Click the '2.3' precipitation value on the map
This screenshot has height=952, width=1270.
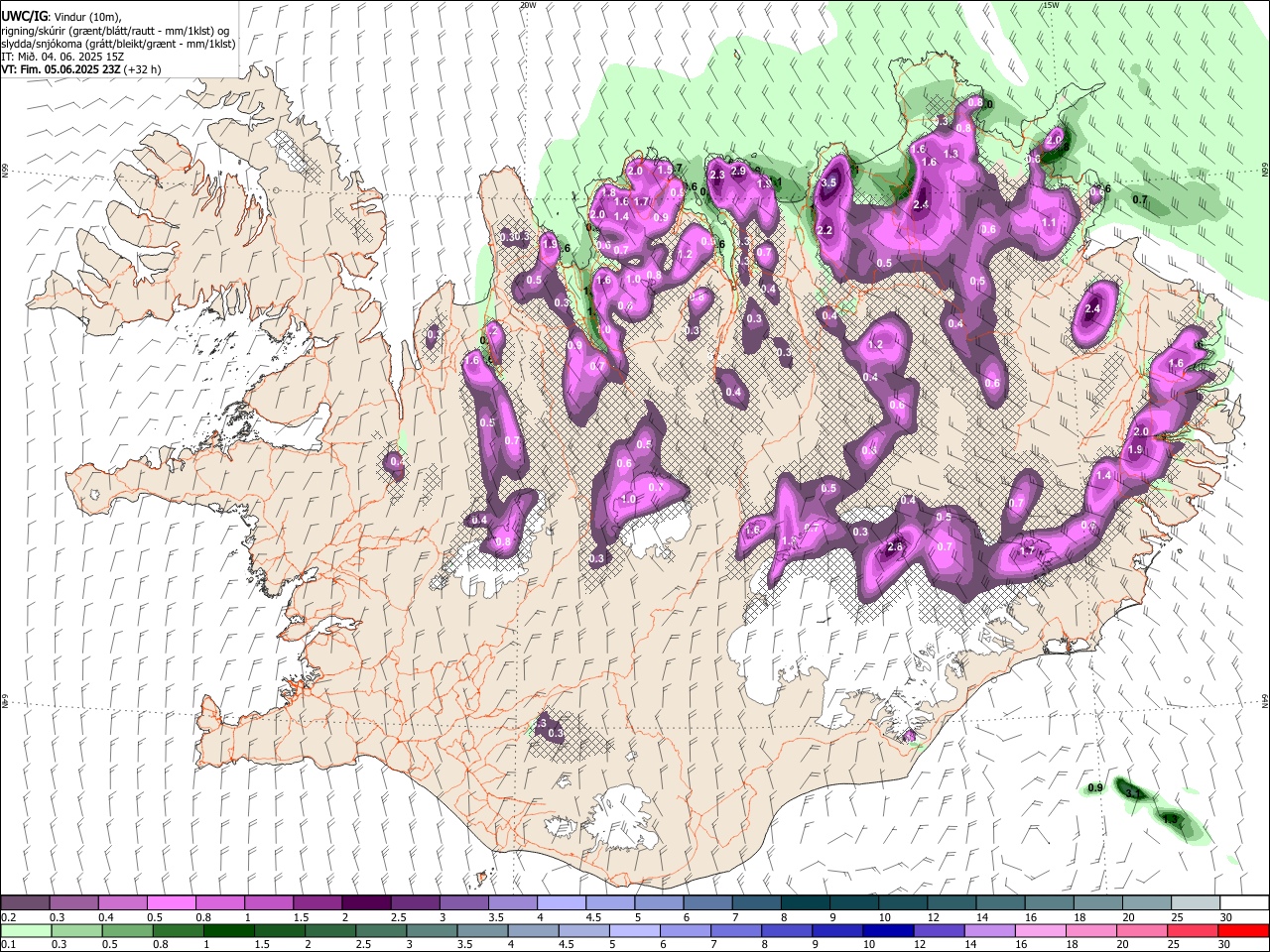pos(717,176)
